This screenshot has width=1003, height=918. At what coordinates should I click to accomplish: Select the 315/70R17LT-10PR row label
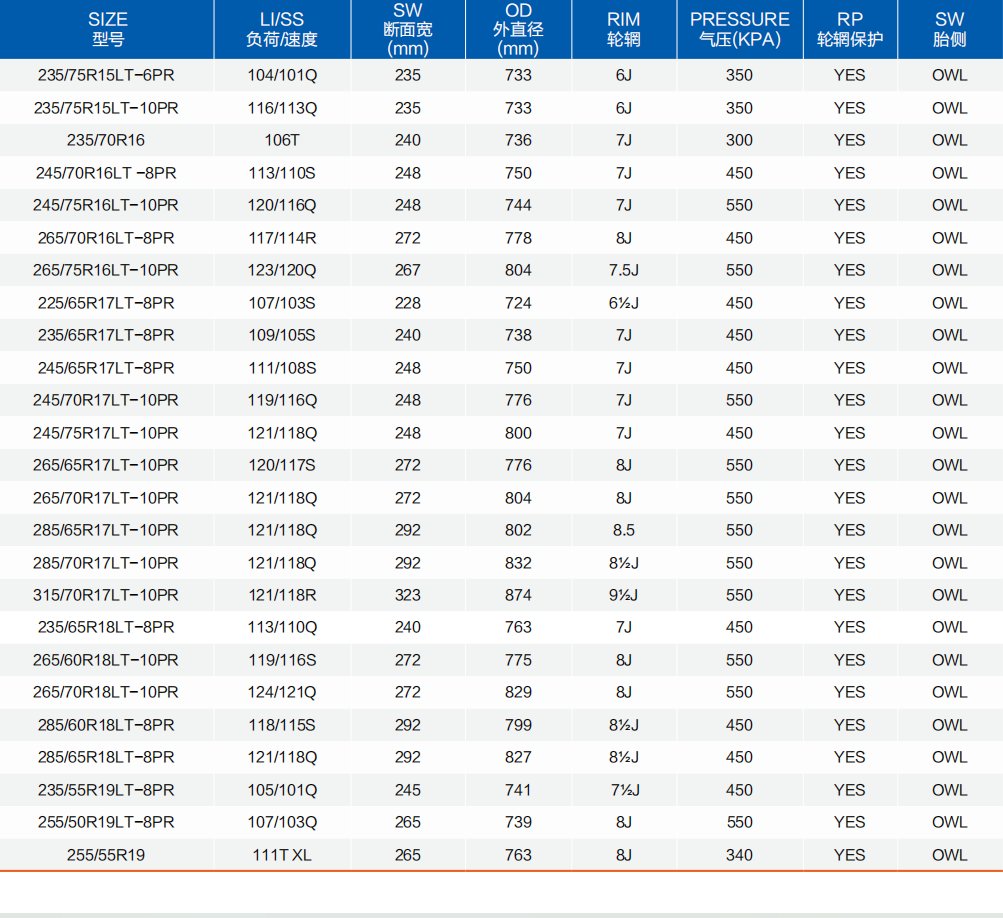[106, 595]
